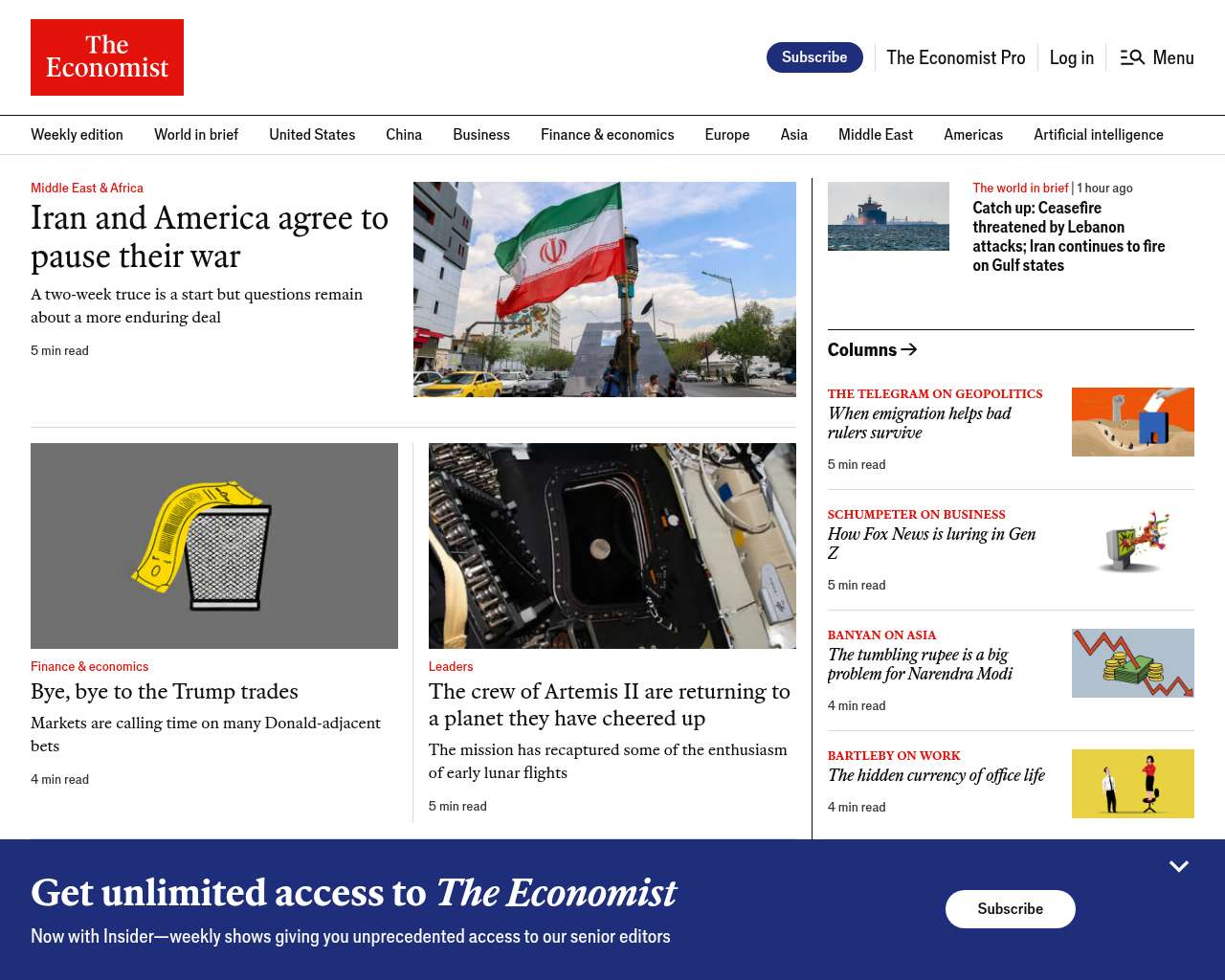Open the ship thumbnail for world in brief
The width and height of the screenshot is (1225, 980).
click(x=888, y=216)
